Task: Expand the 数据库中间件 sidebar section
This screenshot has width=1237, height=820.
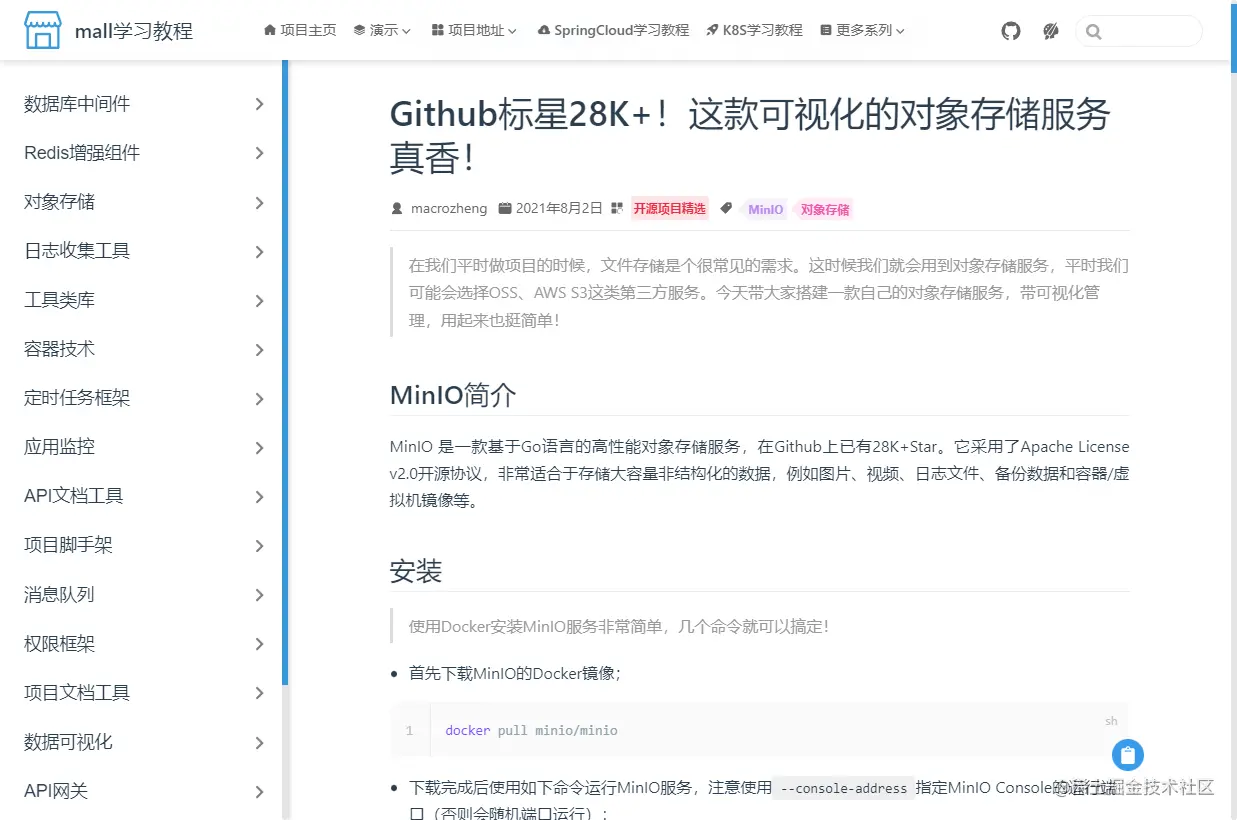Action: tap(144, 104)
